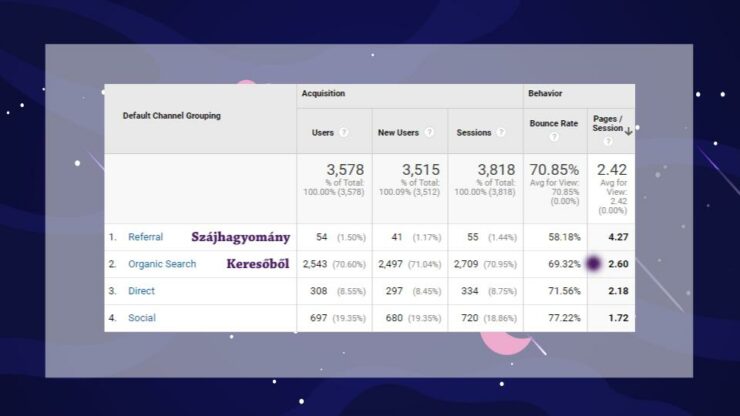The image size is (740, 416).
Task: Sort by the Pages / Session header
Action: tap(608, 123)
